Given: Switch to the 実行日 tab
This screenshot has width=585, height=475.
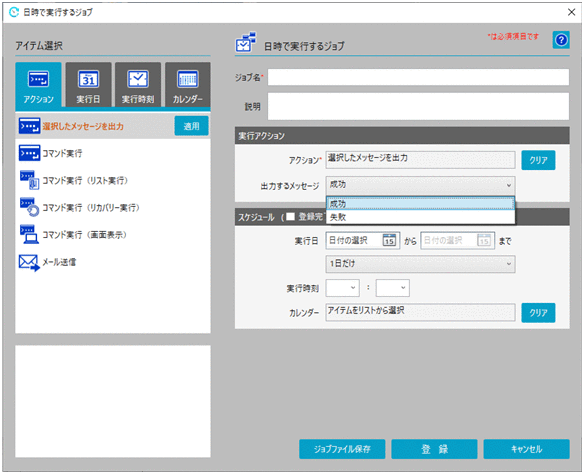Looking at the screenshot, I should (88, 85).
